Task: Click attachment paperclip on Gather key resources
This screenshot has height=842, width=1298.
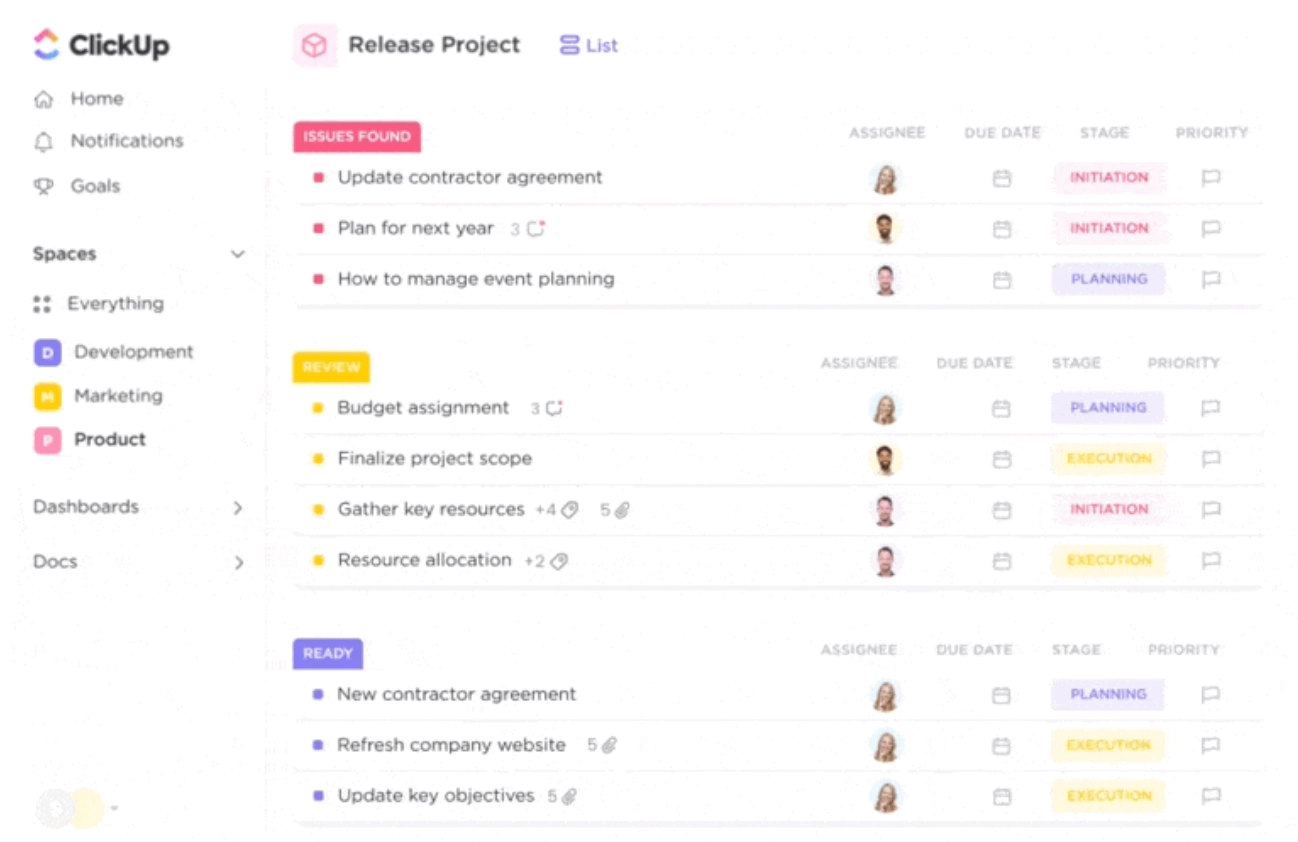Action: point(622,510)
